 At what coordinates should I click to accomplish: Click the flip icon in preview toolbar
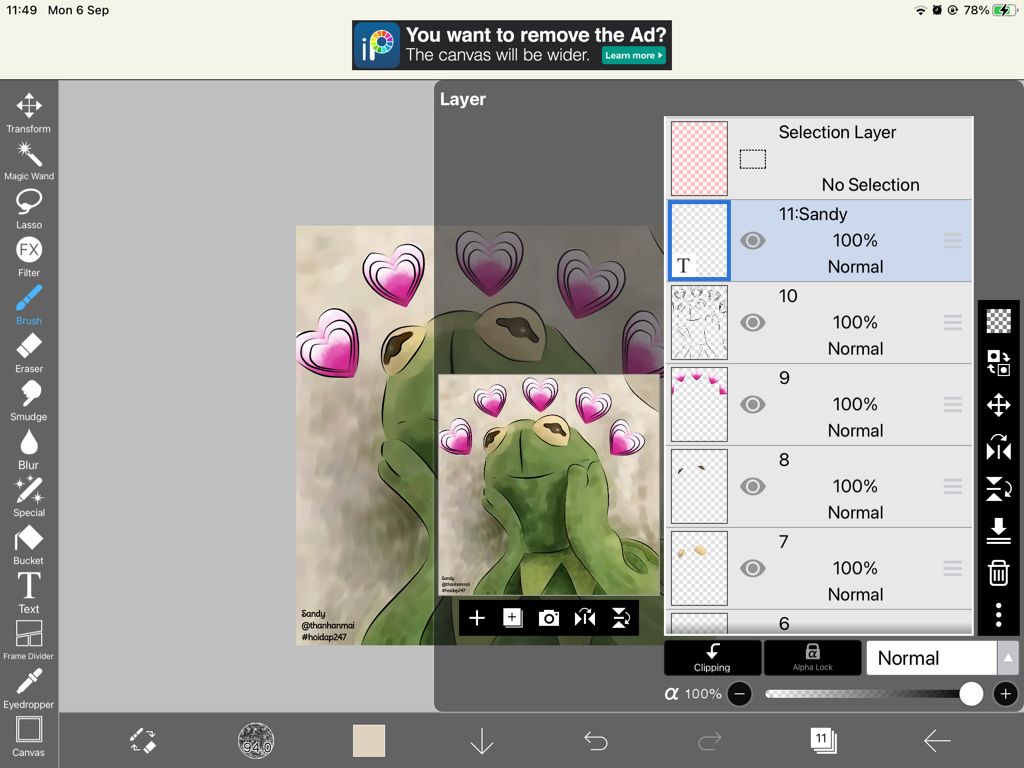coord(584,618)
